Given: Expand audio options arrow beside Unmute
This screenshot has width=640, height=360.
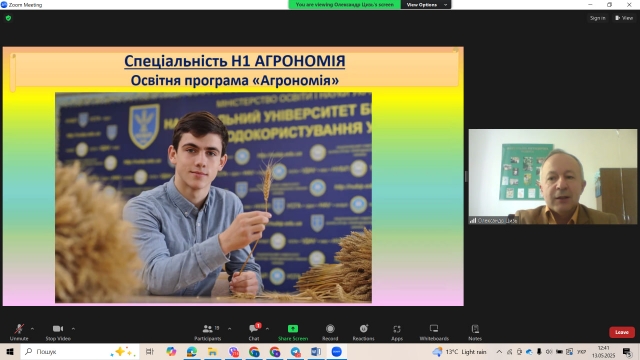Looking at the screenshot, I should pyautogui.click(x=32, y=329).
